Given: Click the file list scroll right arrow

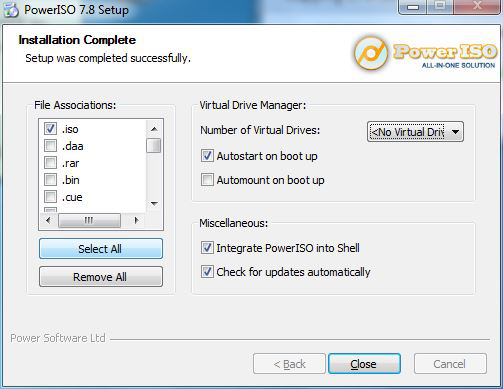Looking at the screenshot, I should [x=136, y=220].
